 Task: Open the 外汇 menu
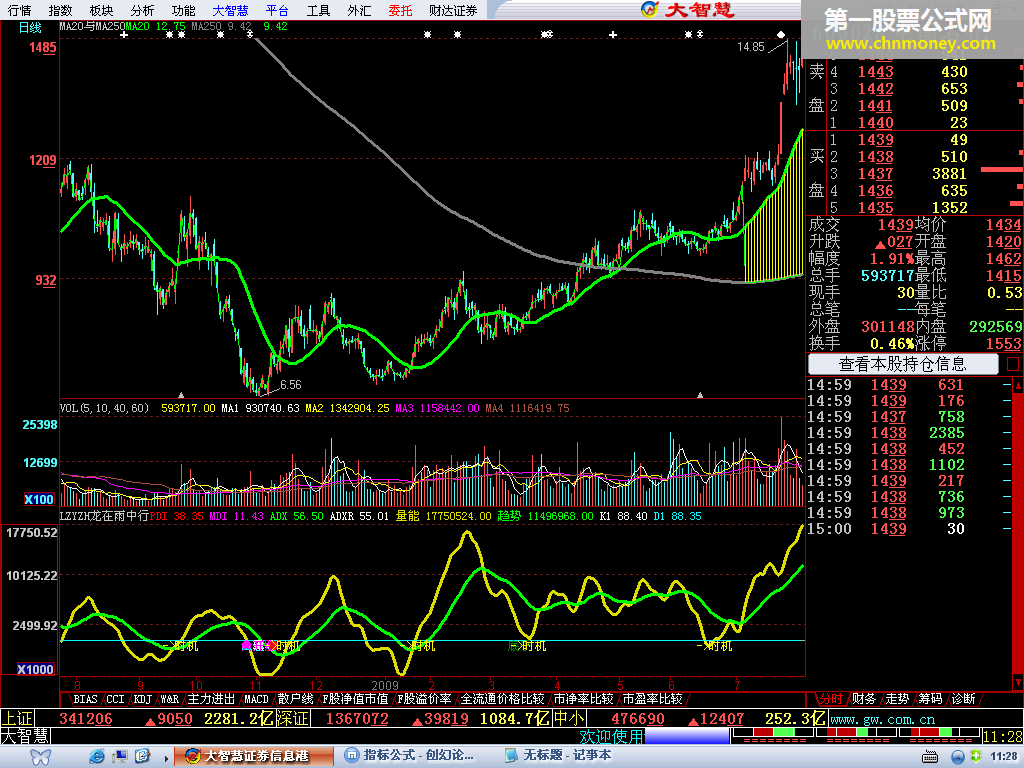[x=359, y=10]
